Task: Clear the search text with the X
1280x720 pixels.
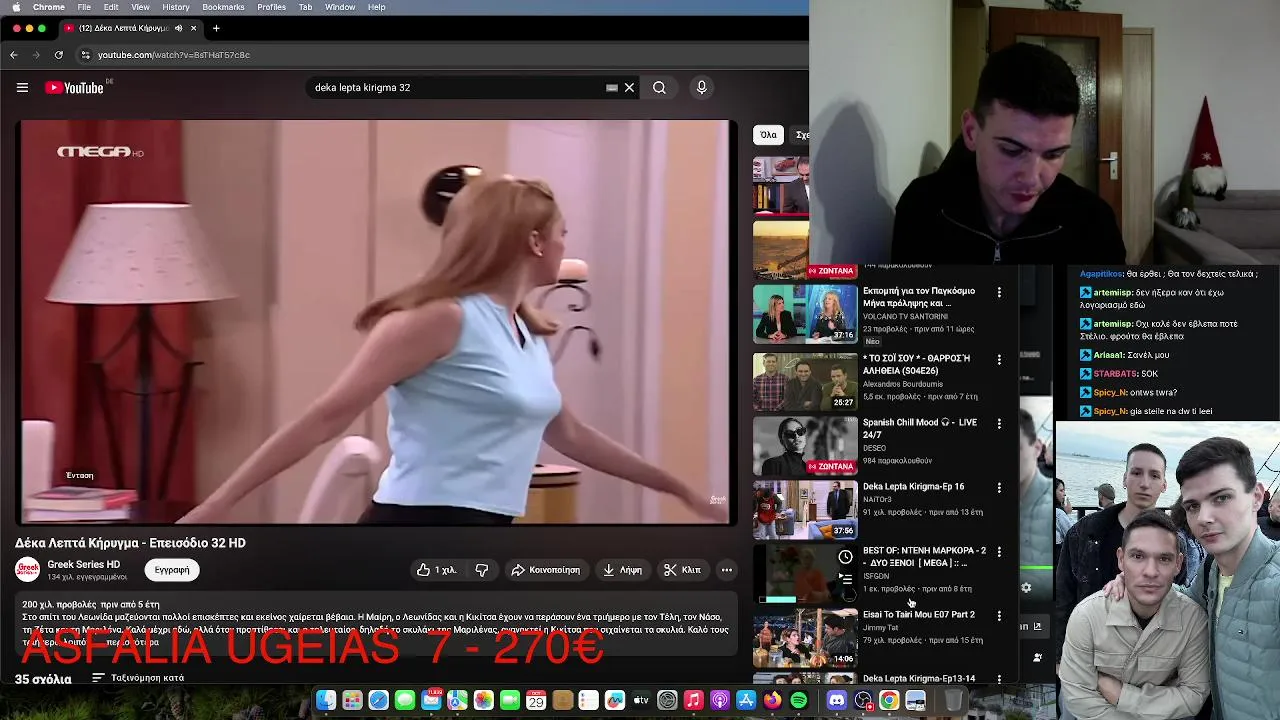Action: coord(629,87)
